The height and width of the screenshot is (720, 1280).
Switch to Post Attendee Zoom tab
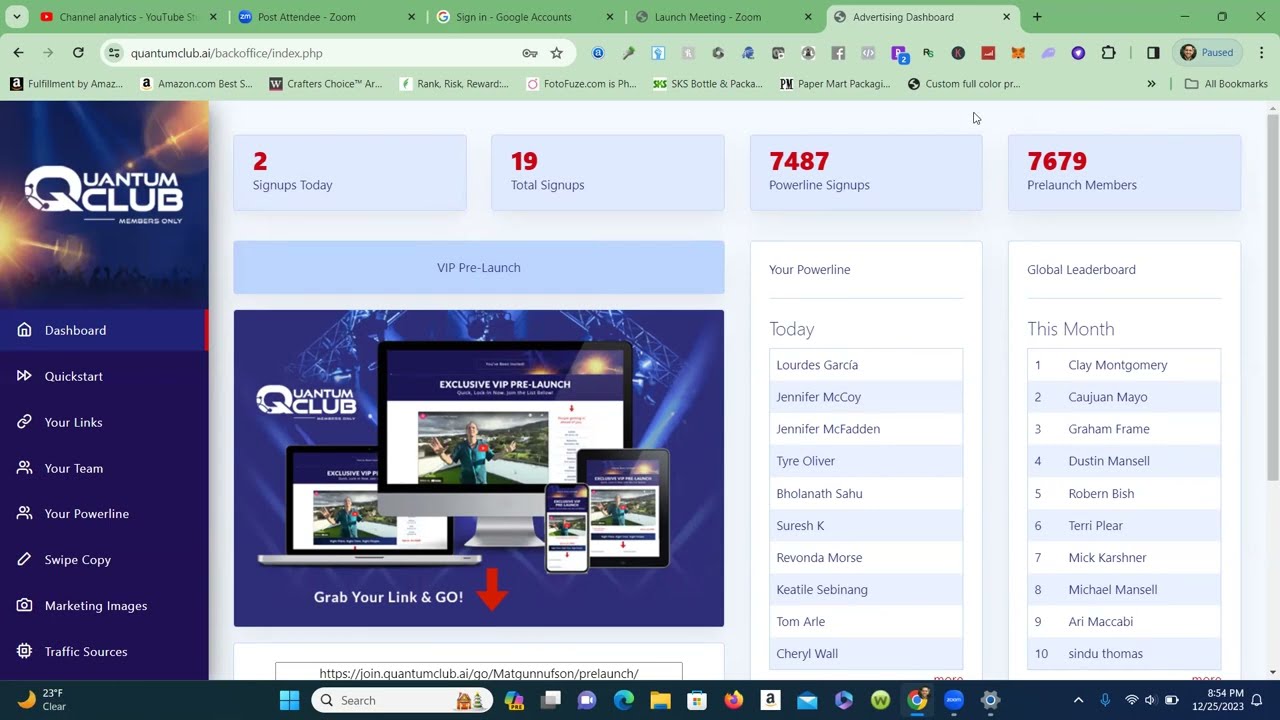[x=327, y=17]
